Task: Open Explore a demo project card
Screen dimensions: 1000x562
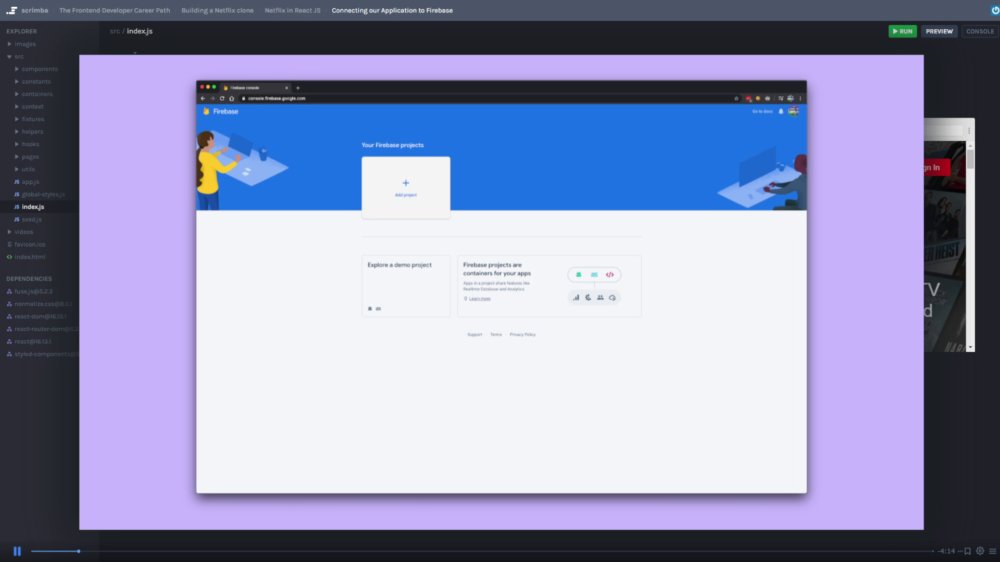Action: coord(406,286)
